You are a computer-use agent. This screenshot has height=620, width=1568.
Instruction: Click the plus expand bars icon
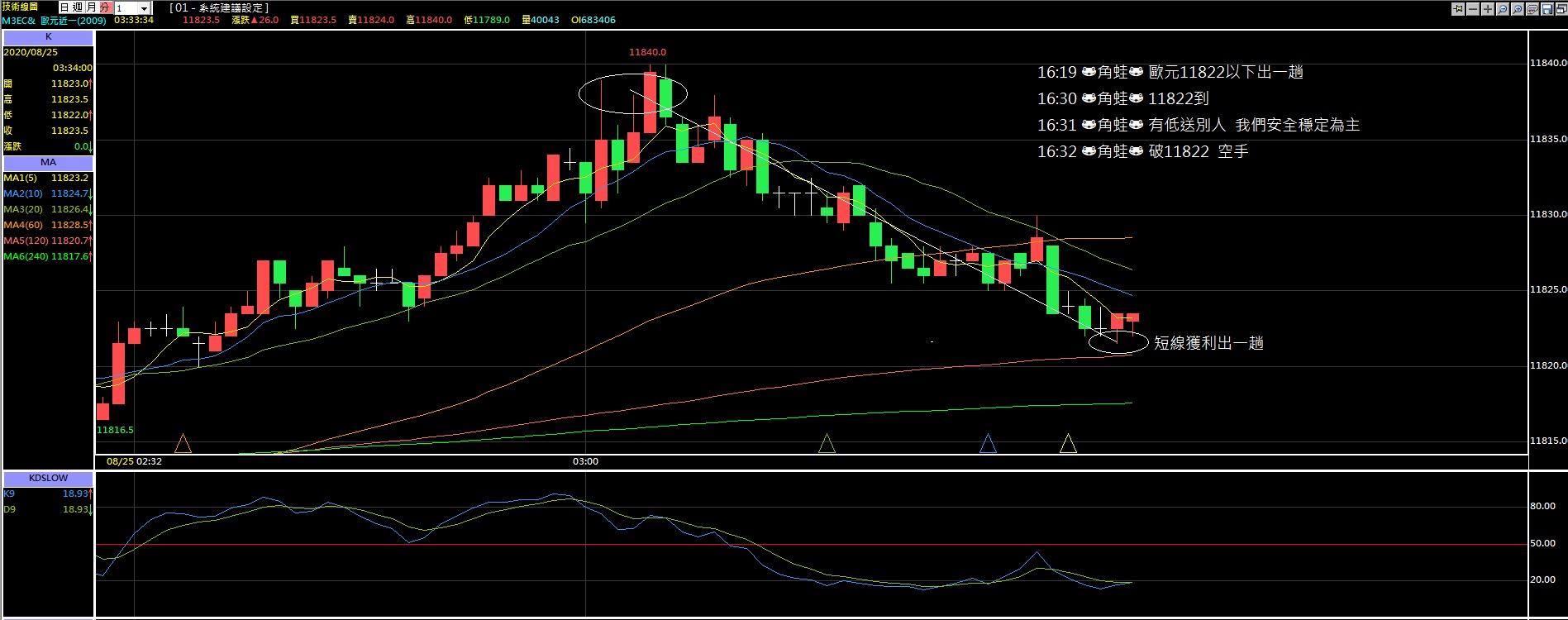tap(1488, 9)
